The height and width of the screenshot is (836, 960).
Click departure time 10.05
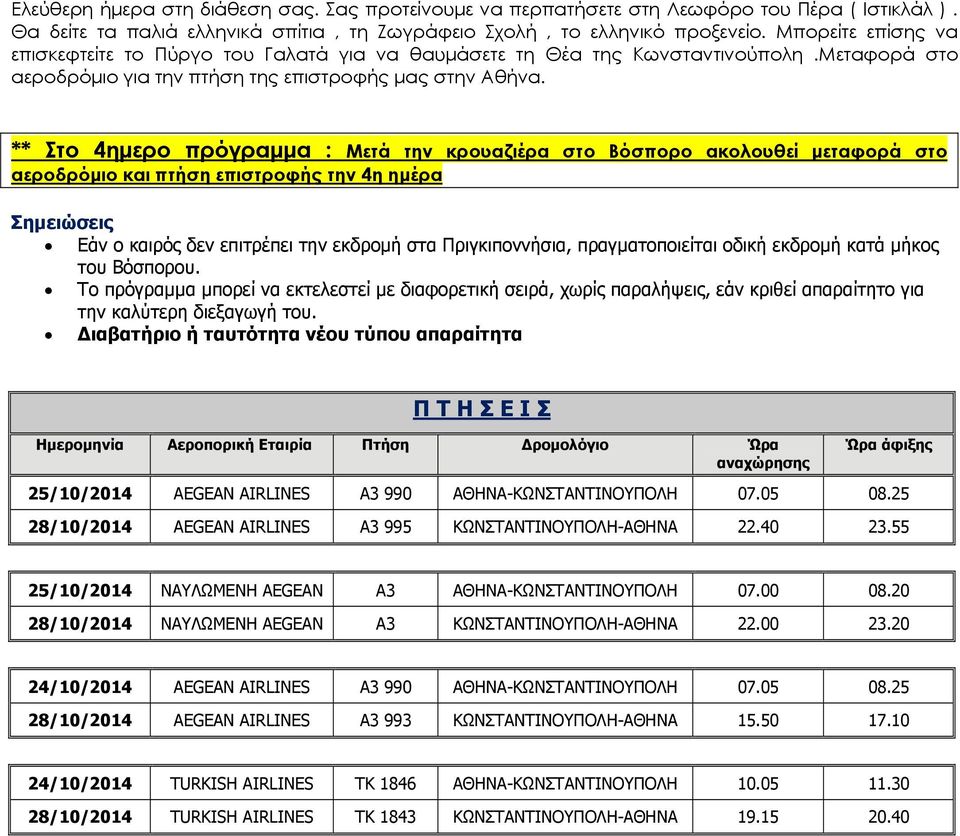coord(758,783)
